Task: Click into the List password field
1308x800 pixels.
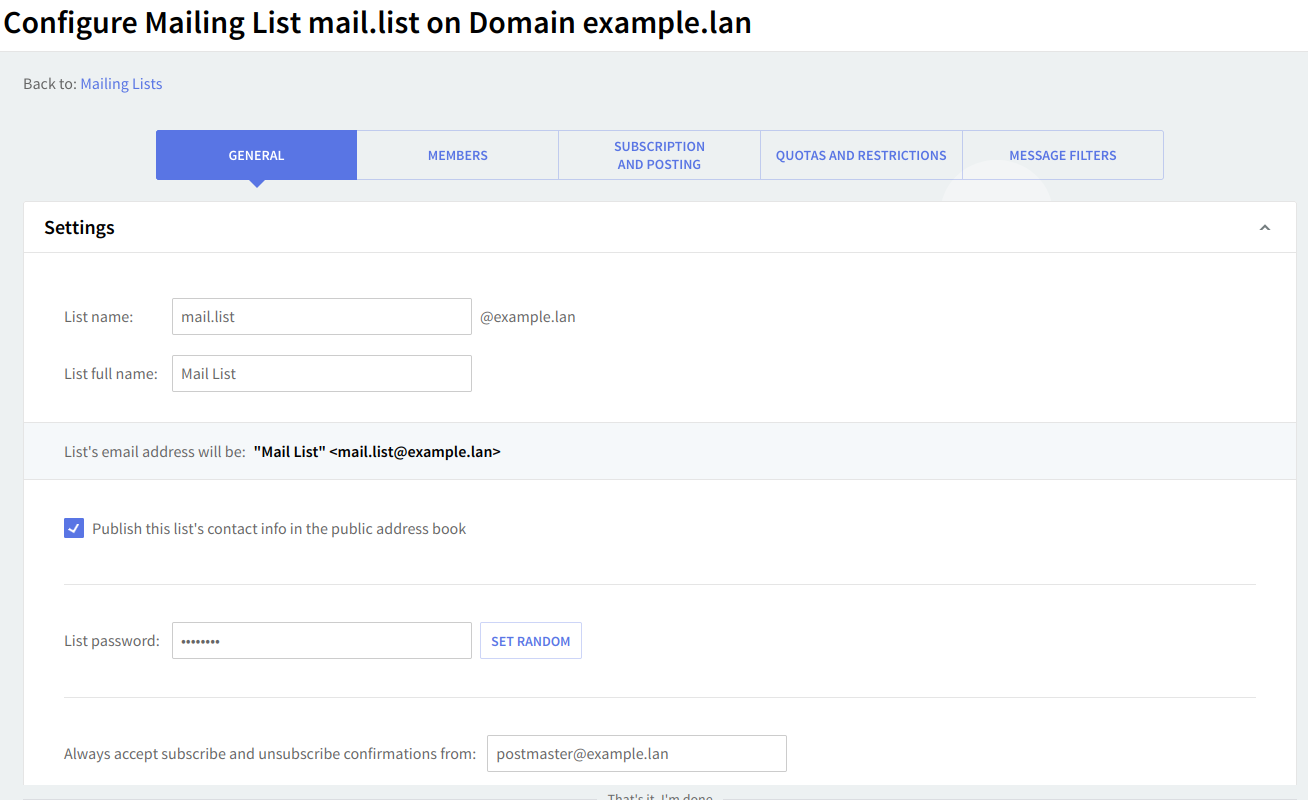Action: (x=321, y=641)
